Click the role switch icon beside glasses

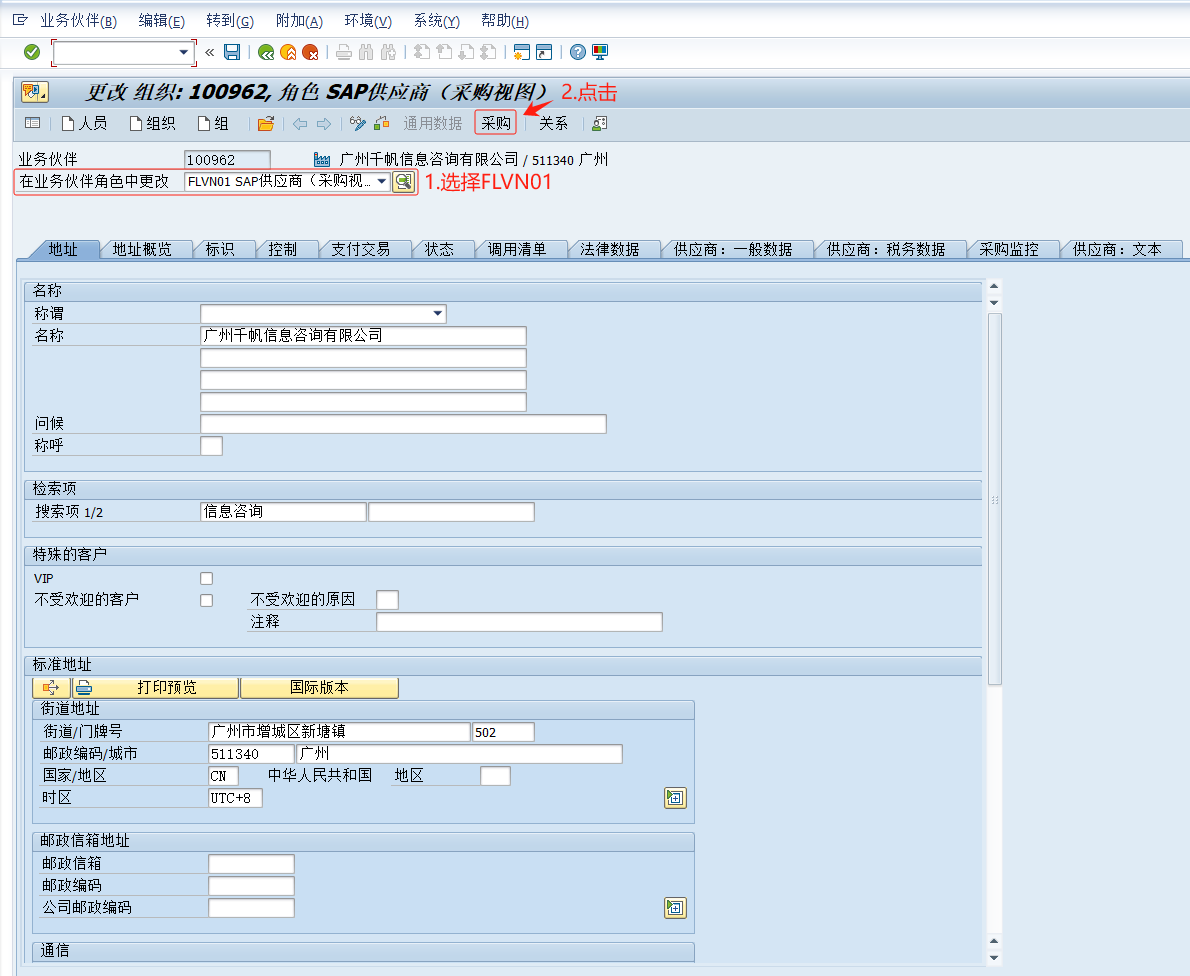click(x=381, y=123)
